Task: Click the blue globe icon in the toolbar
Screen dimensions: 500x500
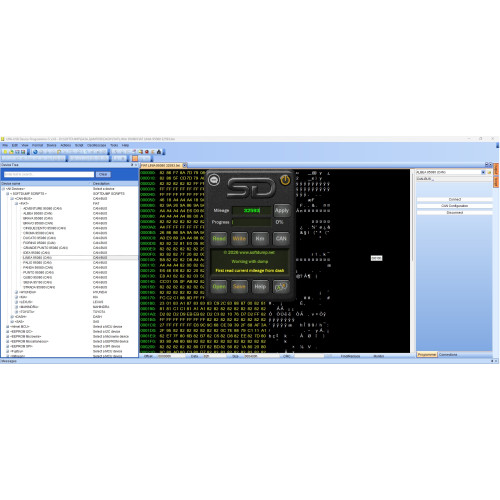Action: coord(35,152)
